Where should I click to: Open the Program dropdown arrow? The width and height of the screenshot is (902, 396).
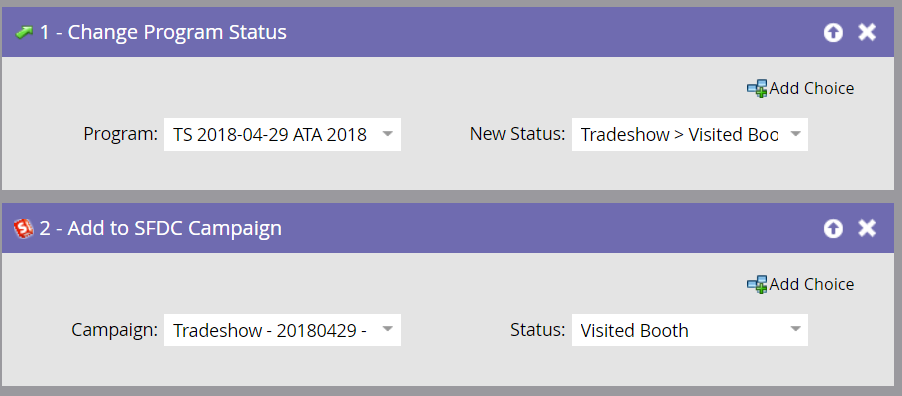point(388,134)
